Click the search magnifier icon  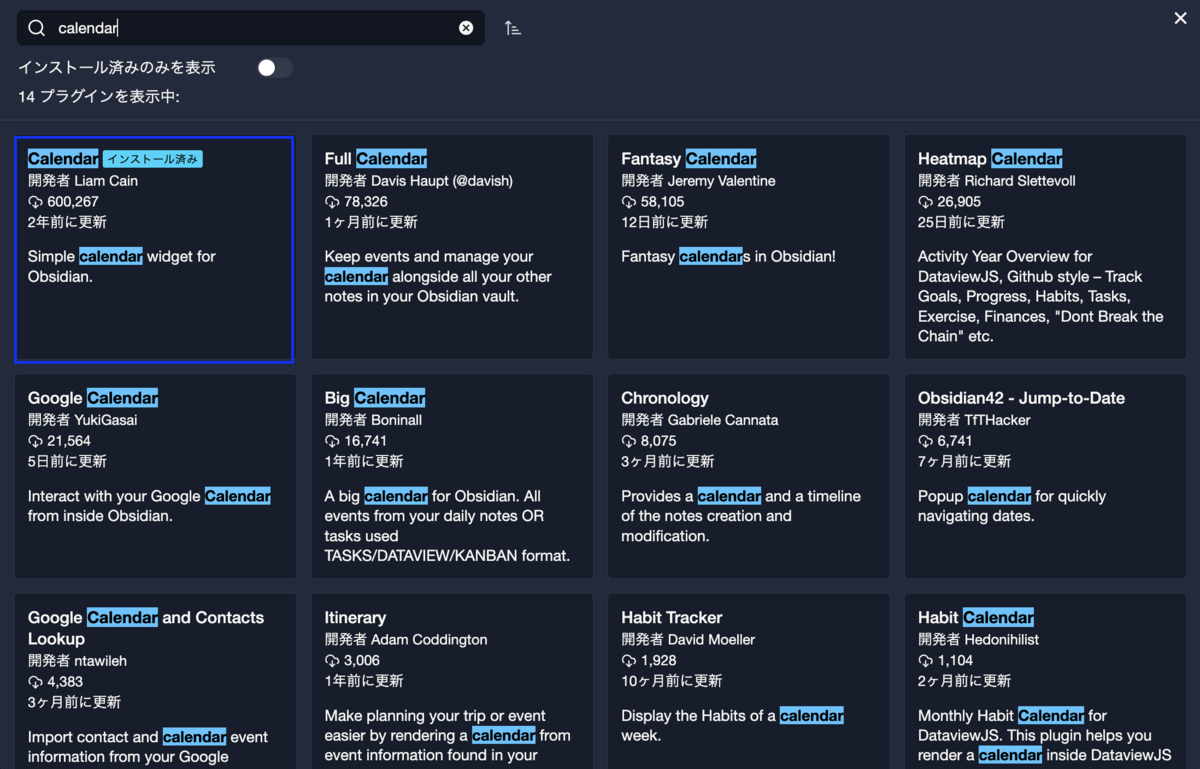(x=37, y=28)
